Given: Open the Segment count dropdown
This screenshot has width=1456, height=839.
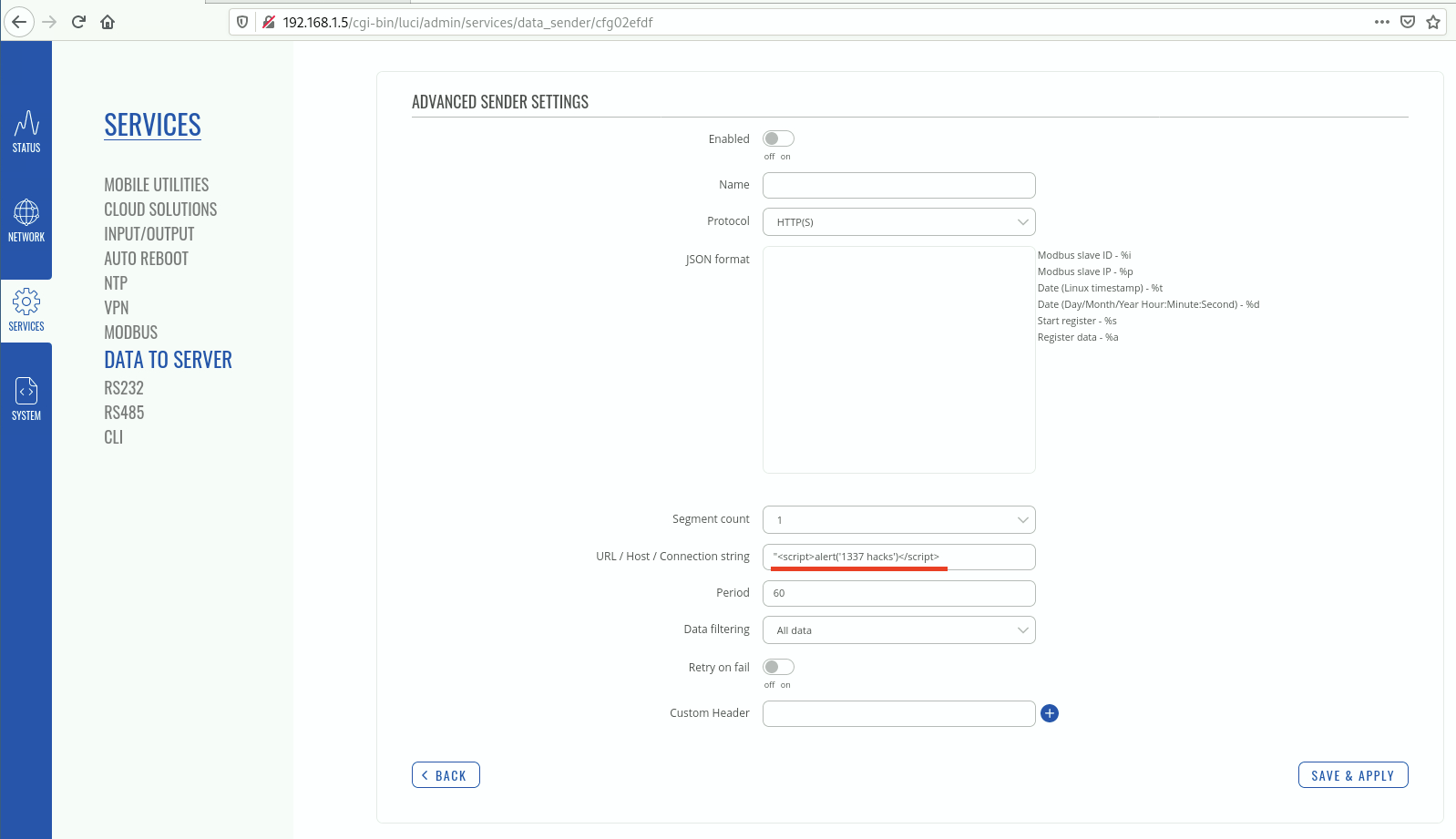Looking at the screenshot, I should tap(898, 520).
